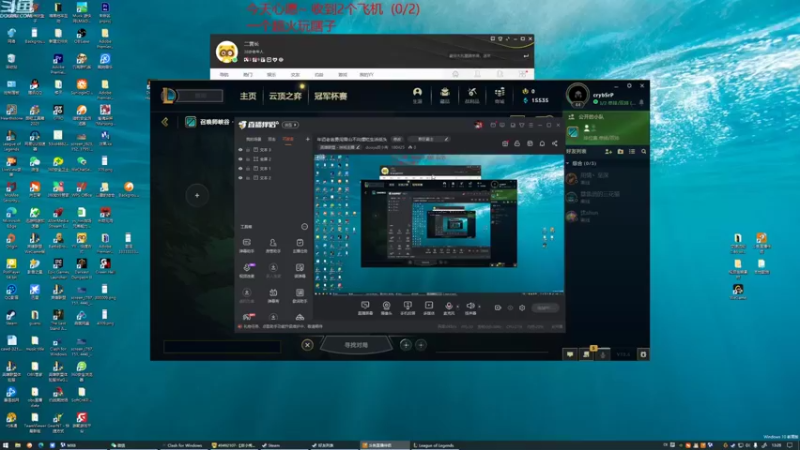This screenshot has height=450, width=800.
Task: Click the share icon in streaming app header
Action: [x=555, y=144]
